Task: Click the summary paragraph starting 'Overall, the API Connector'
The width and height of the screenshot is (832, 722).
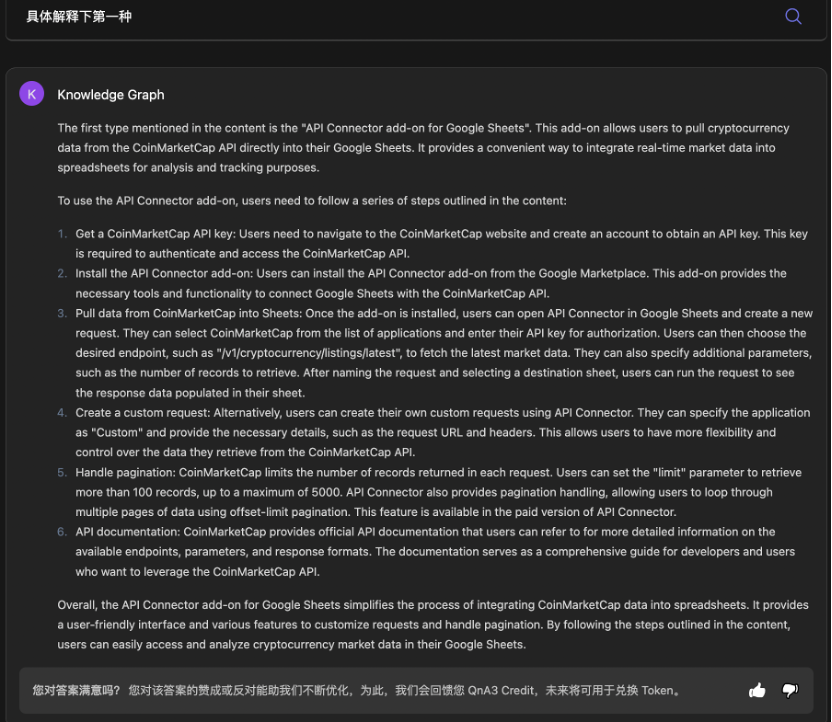Action: [433, 625]
